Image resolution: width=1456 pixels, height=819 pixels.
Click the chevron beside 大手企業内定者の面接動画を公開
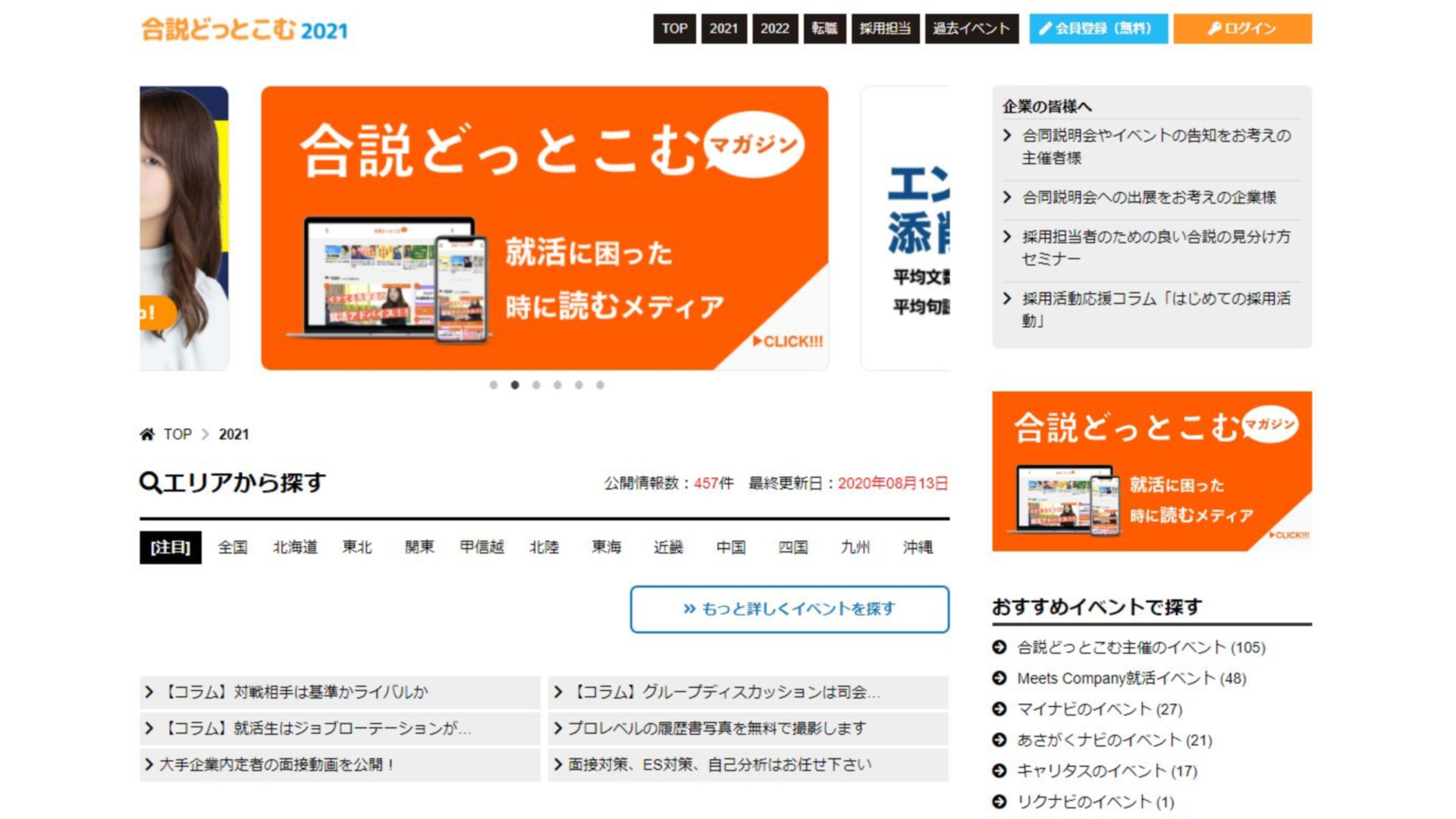tap(149, 764)
